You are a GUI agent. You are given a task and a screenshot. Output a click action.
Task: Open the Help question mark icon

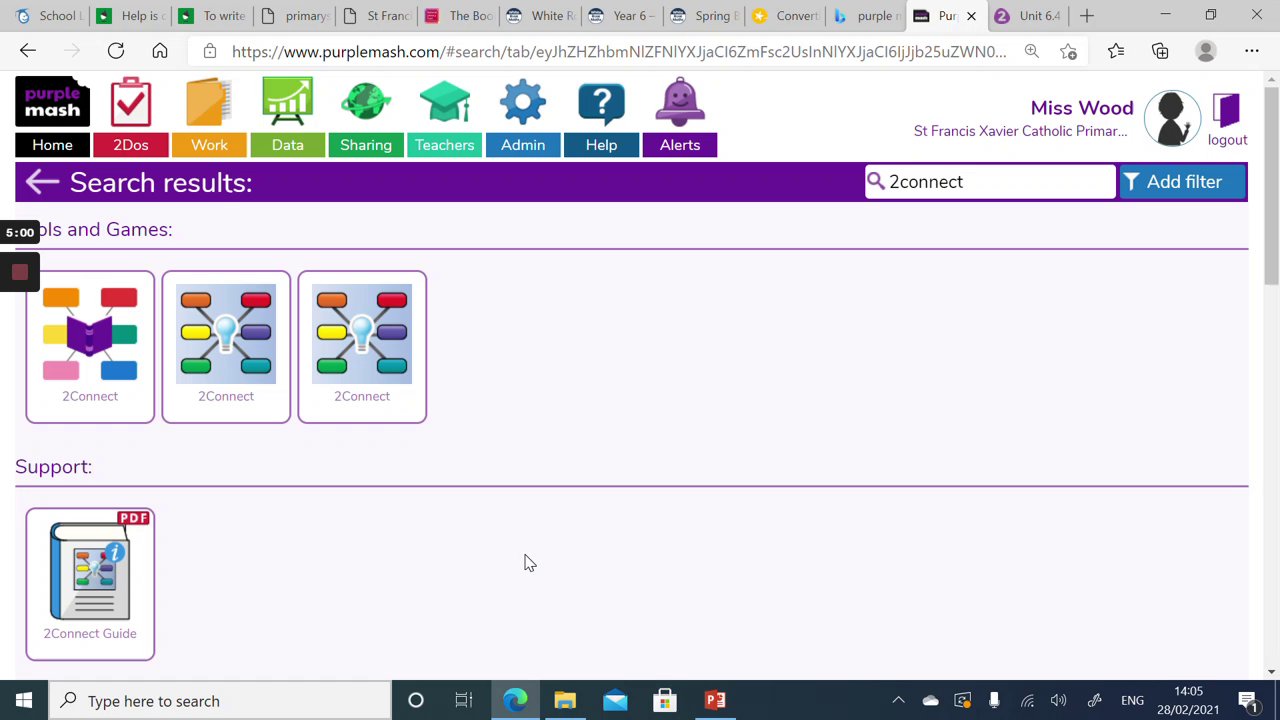point(601,103)
